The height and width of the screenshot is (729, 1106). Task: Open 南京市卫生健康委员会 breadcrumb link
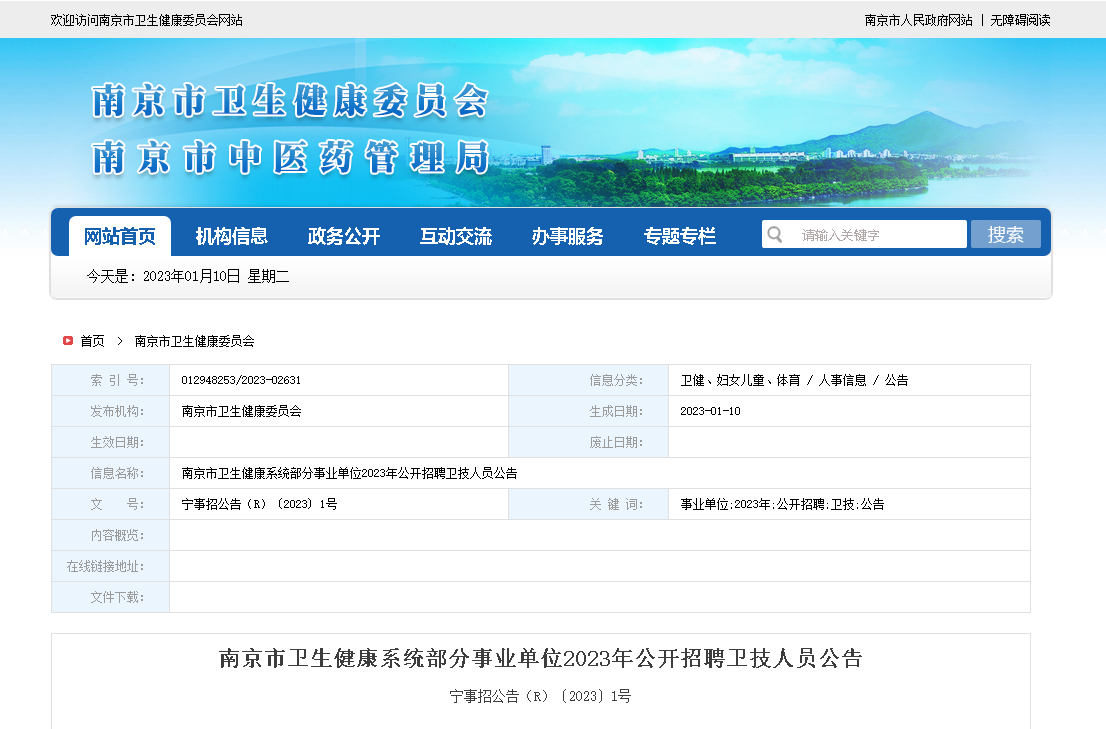[195, 341]
